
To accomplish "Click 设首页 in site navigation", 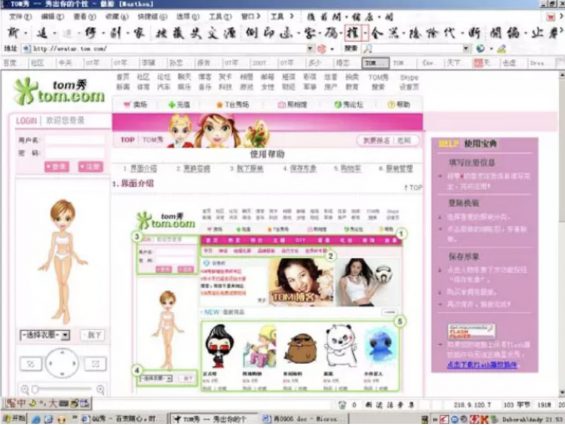I will (x=409, y=87).
